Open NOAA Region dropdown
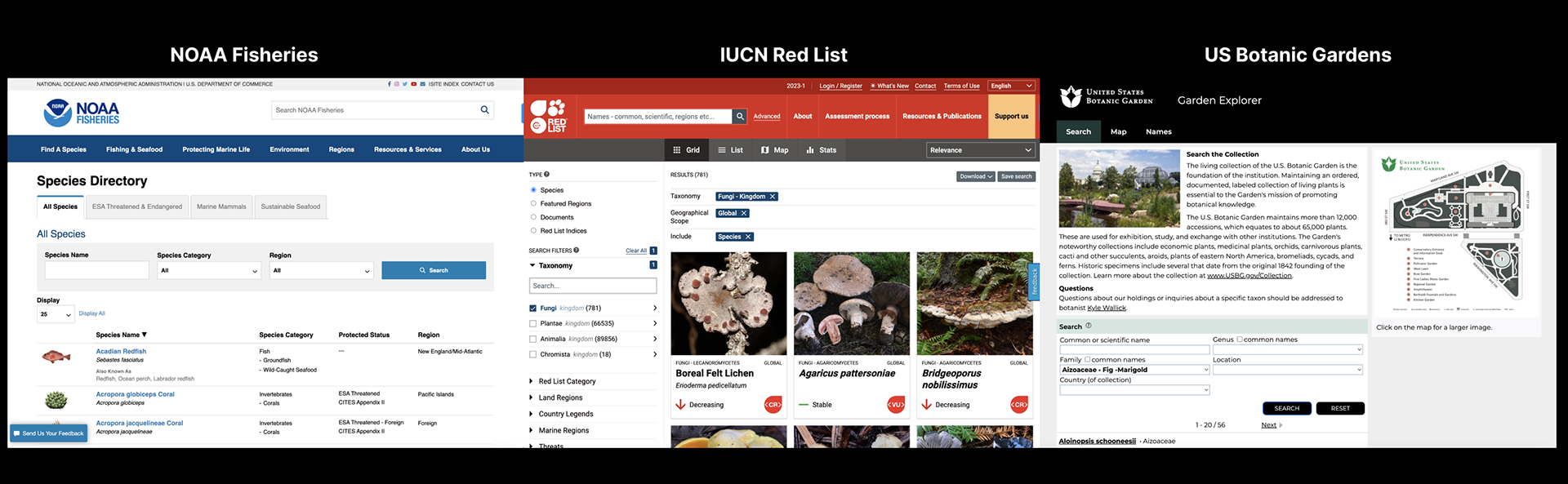Viewport: 1568px width, 484px height. [x=322, y=270]
